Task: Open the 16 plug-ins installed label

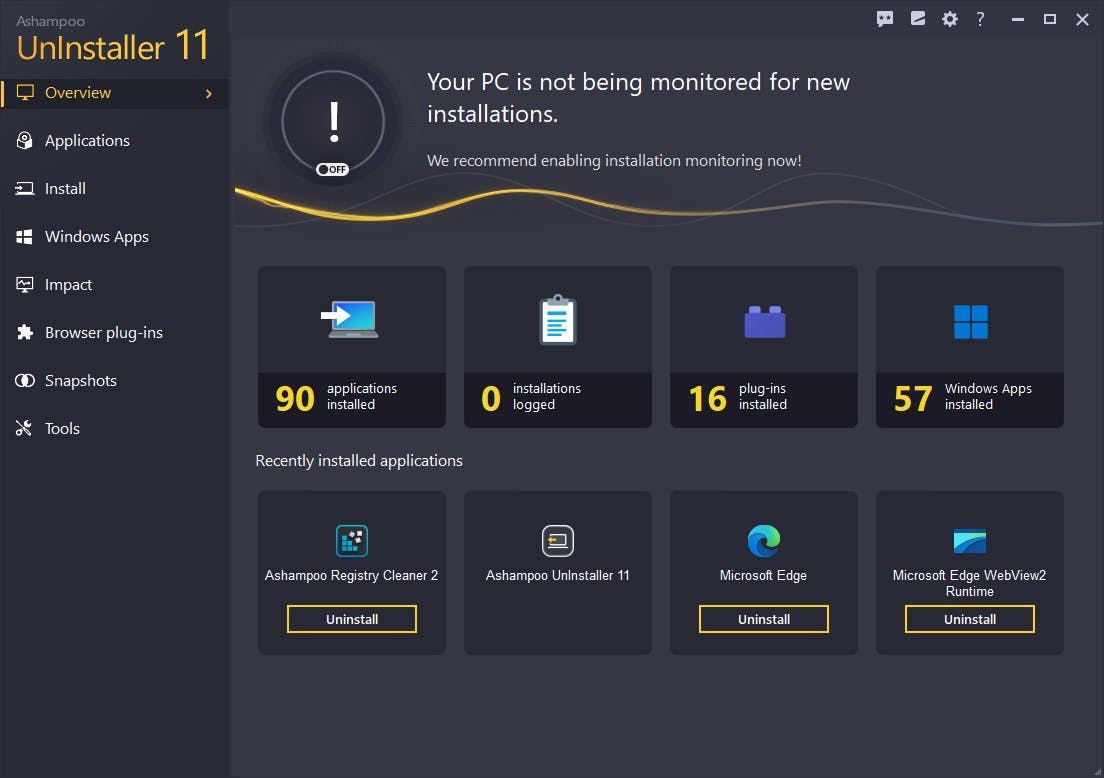Action: click(x=764, y=399)
